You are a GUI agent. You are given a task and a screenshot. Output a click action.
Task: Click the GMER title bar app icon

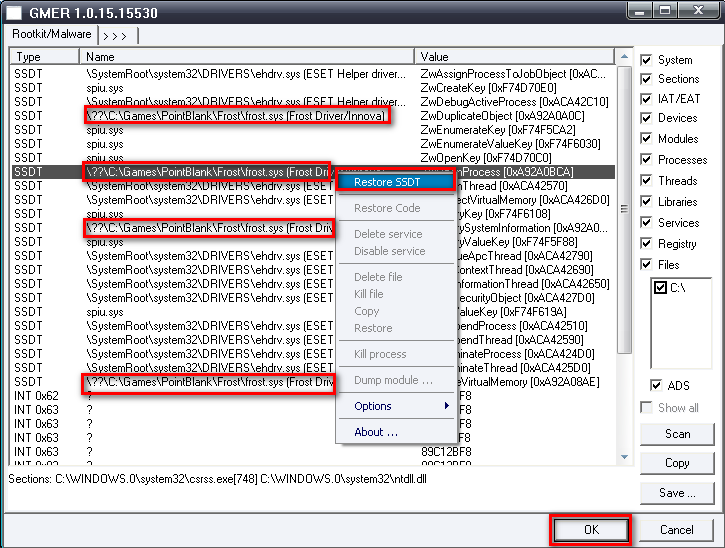(x=13, y=12)
